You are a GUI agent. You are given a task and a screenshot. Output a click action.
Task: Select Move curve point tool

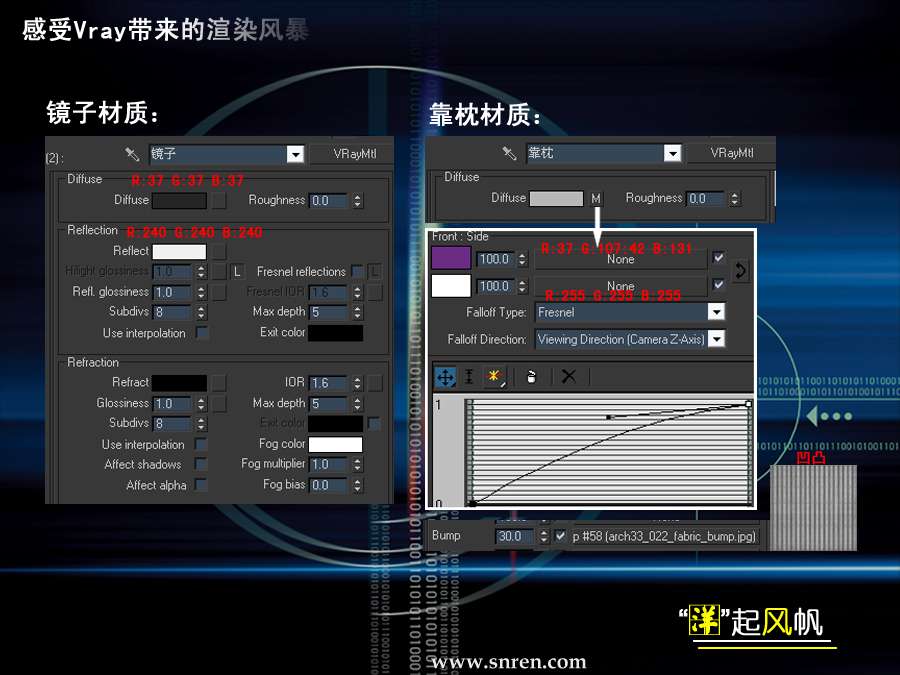coord(445,377)
